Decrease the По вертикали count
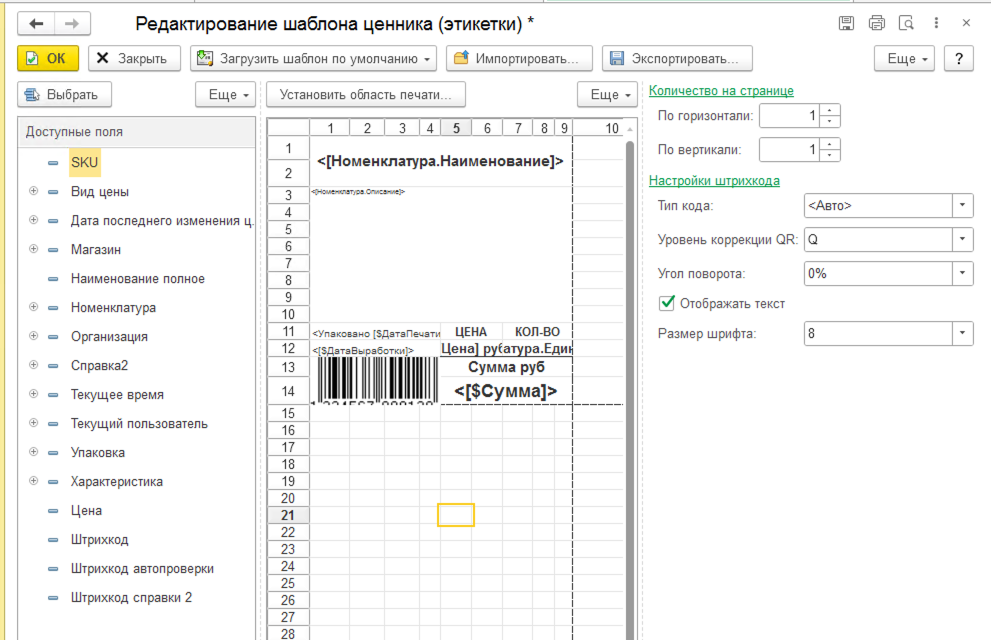The width and height of the screenshot is (991, 640). (x=830, y=156)
